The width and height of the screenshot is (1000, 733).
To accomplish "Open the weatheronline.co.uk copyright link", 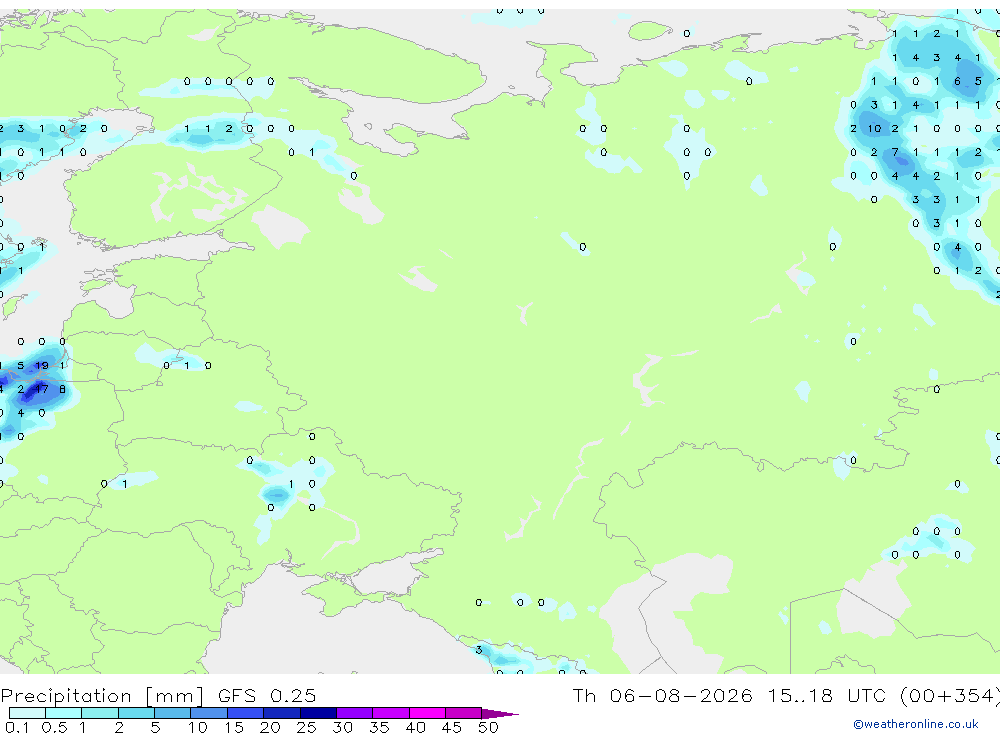I will (x=915, y=724).
